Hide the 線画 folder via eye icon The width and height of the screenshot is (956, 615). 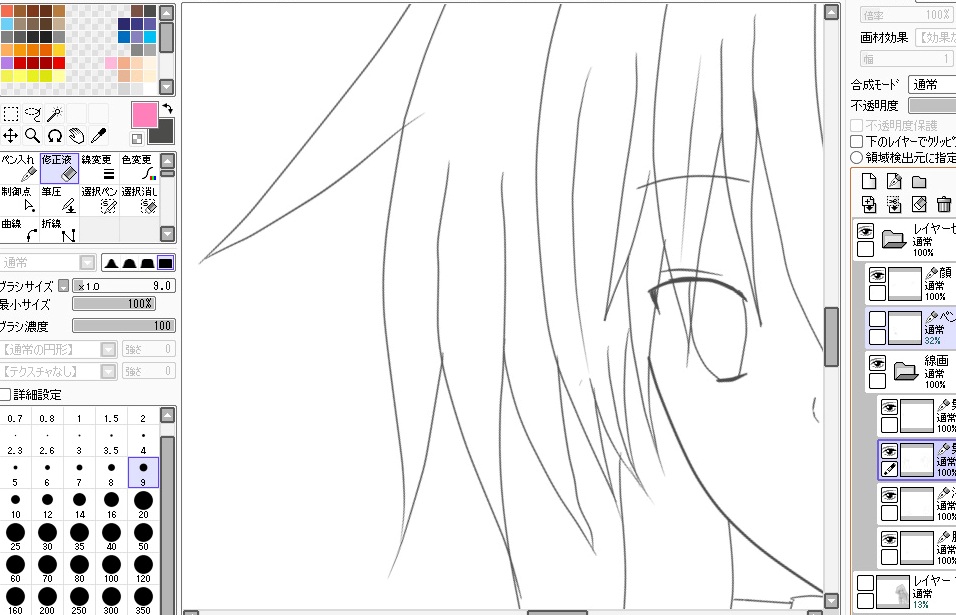877,363
